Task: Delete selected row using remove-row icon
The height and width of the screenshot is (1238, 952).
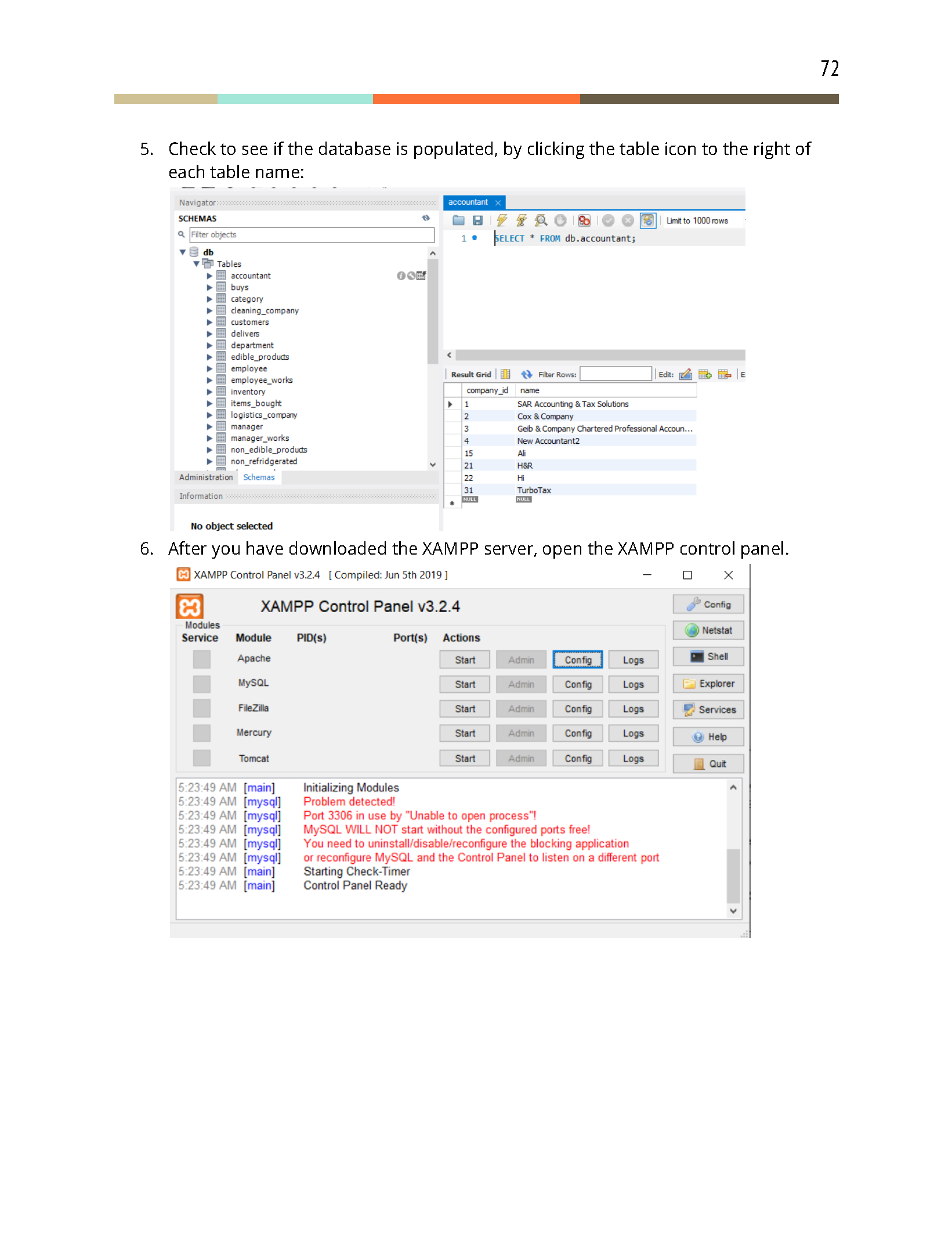Action: pyautogui.click(x=725, y=374)
